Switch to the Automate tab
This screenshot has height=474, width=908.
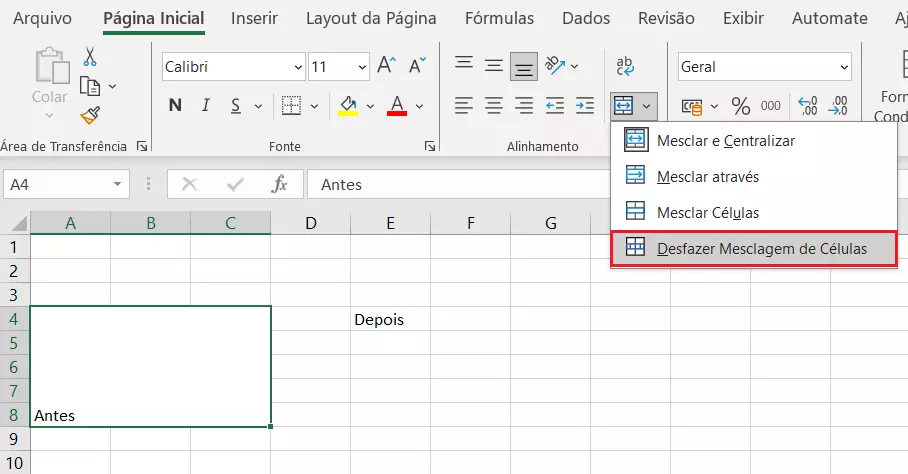pyautogui.click(x=829, y=19)
